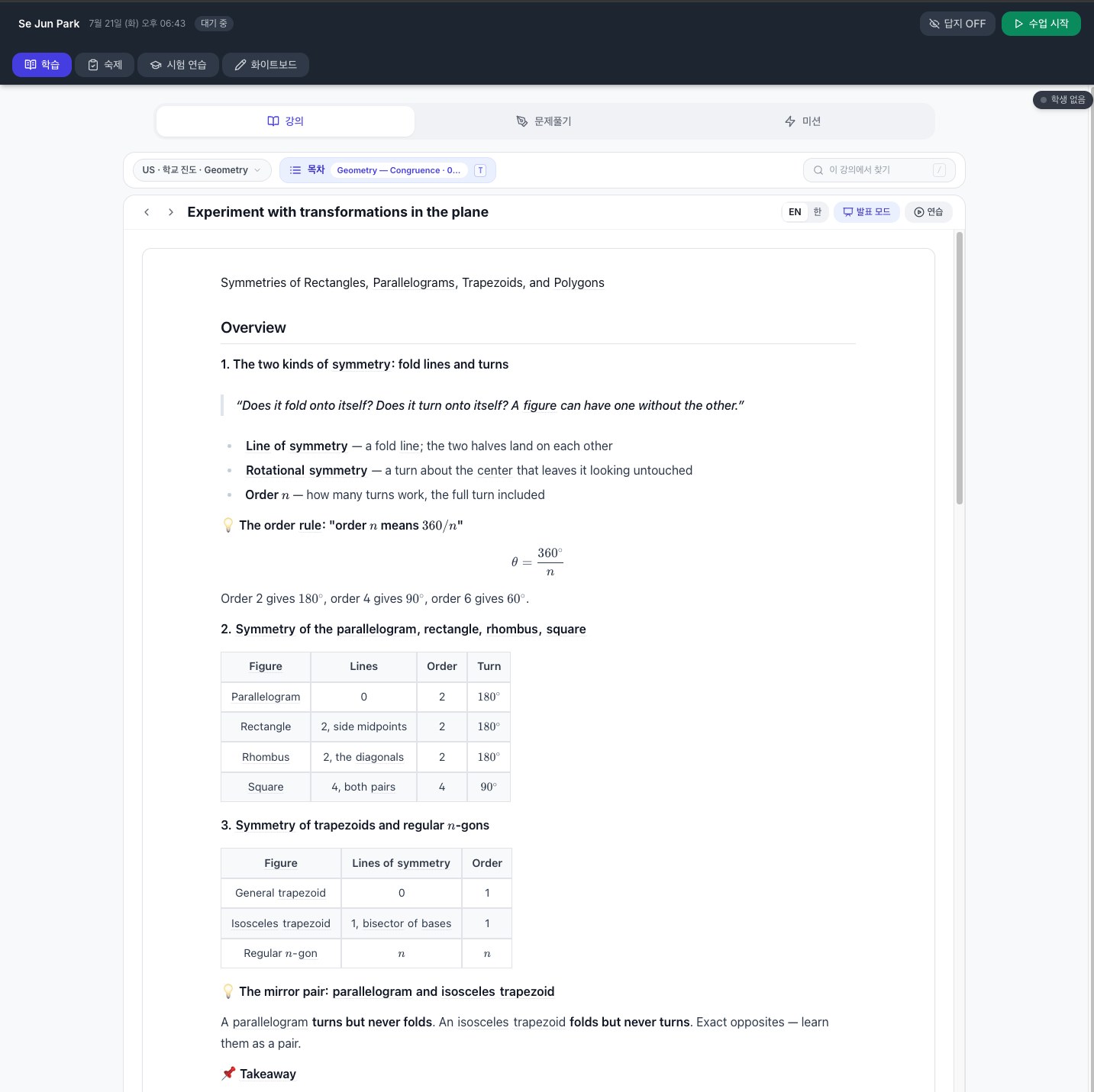Click the list icon beside 목차
This screenshot has height=1092, width=1094.
click(x=295, y=170)
